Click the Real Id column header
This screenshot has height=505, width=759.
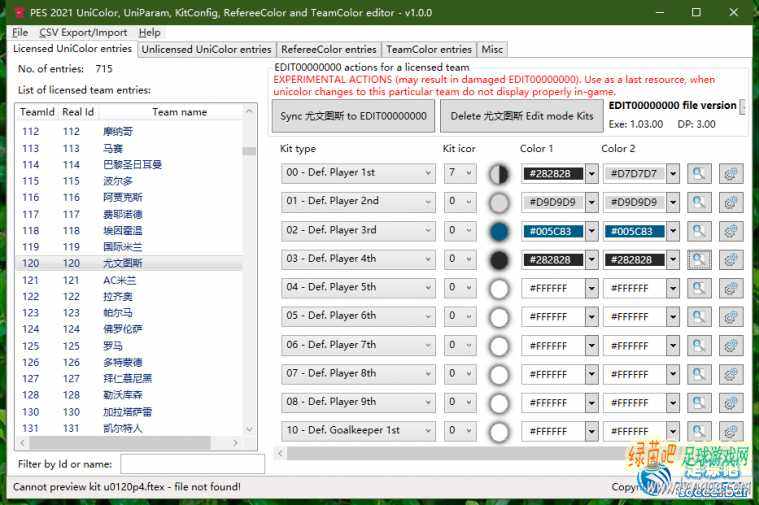[x=78, y=112]
